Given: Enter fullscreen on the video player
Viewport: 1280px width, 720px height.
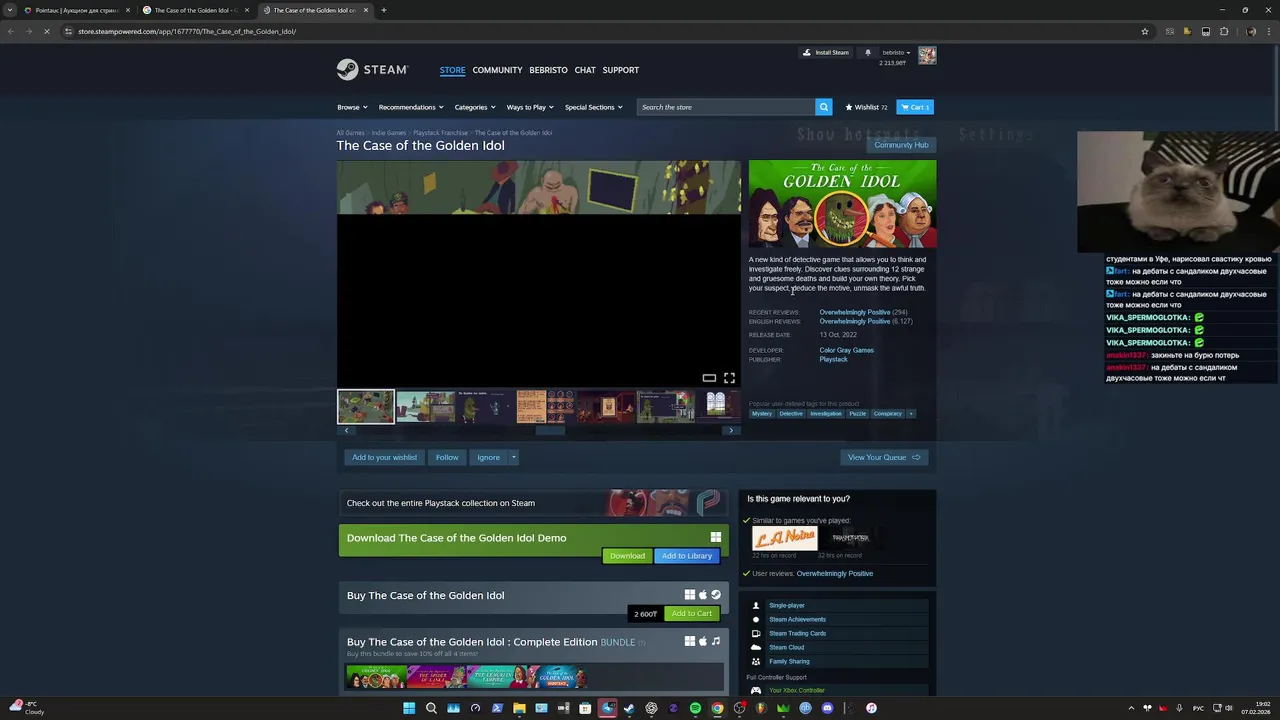Looking at the screenshot, I should (729, 378).
